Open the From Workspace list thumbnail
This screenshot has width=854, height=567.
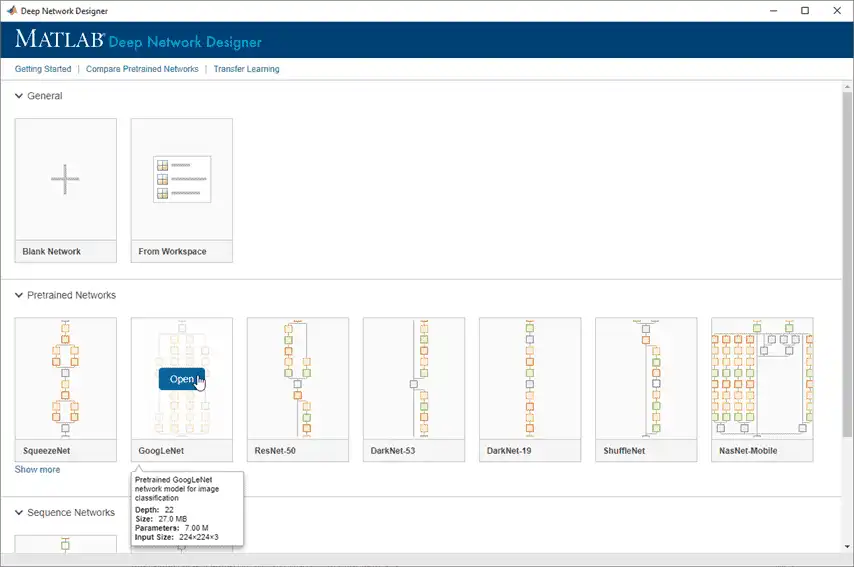[x=181, y=179]
